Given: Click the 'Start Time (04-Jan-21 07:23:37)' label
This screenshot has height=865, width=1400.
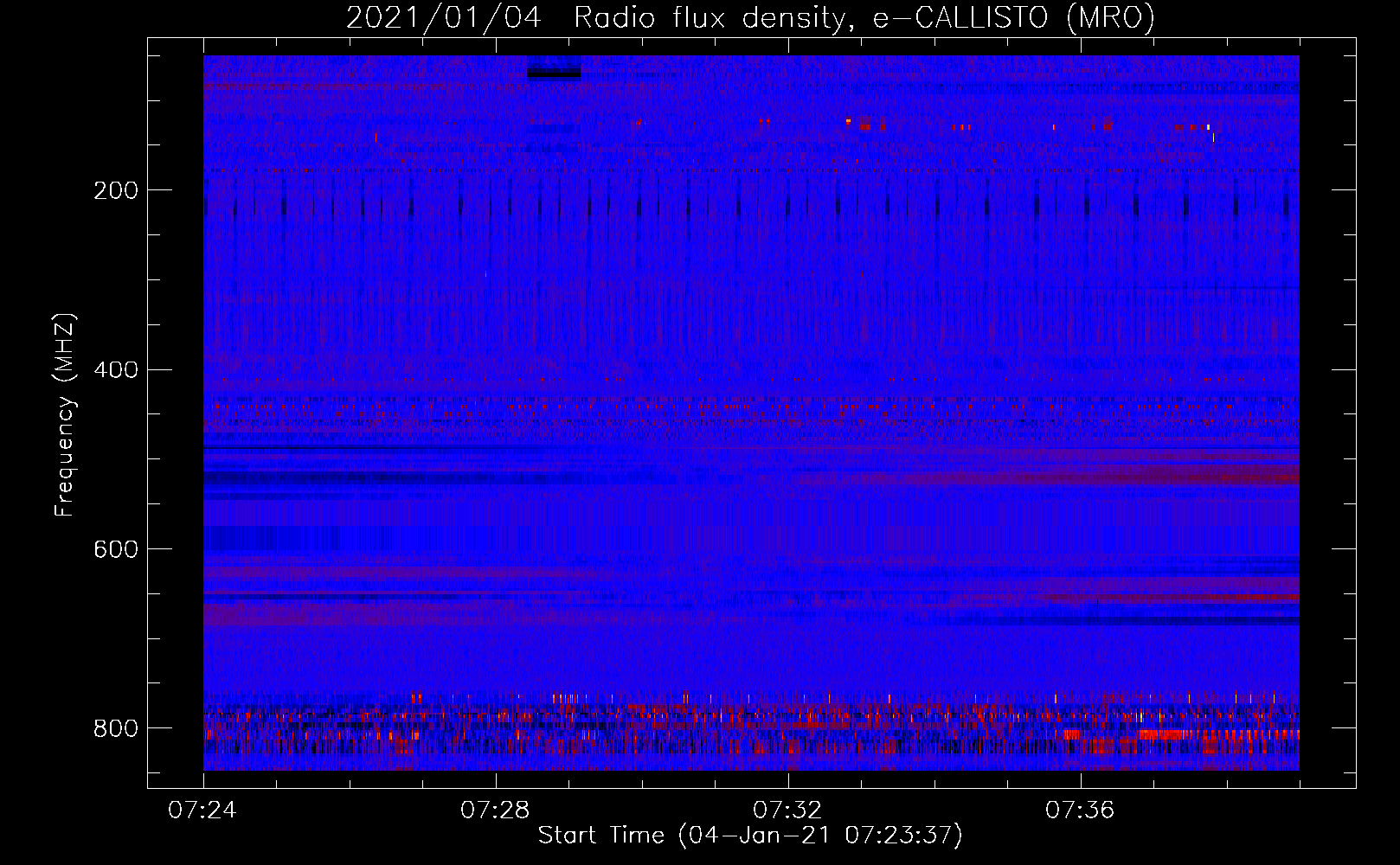Looking at the screenshot, I should tap(750, 836).
